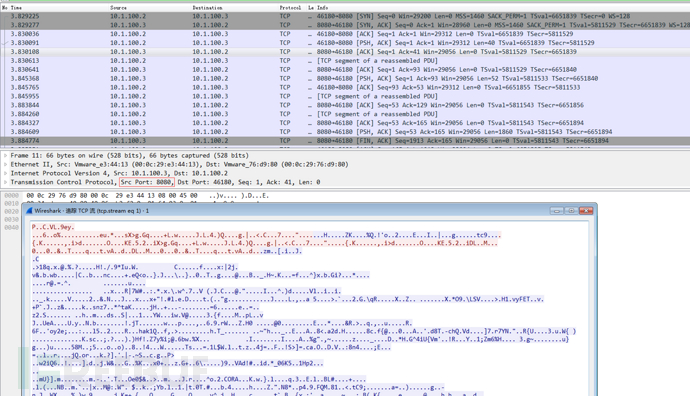Viewport: 690px width, 396px height.
Task: Select the packet at time 3.845765
Action: point(345,87)
